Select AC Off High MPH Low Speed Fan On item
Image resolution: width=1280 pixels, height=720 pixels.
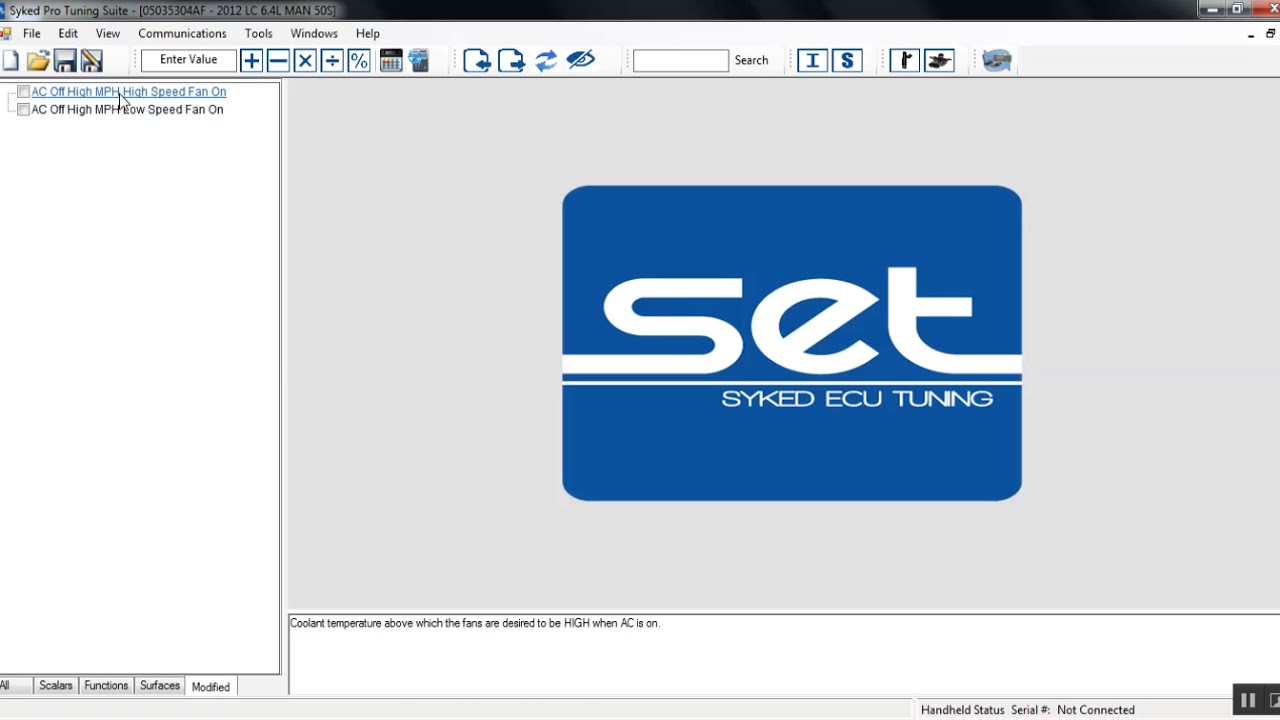127,110
